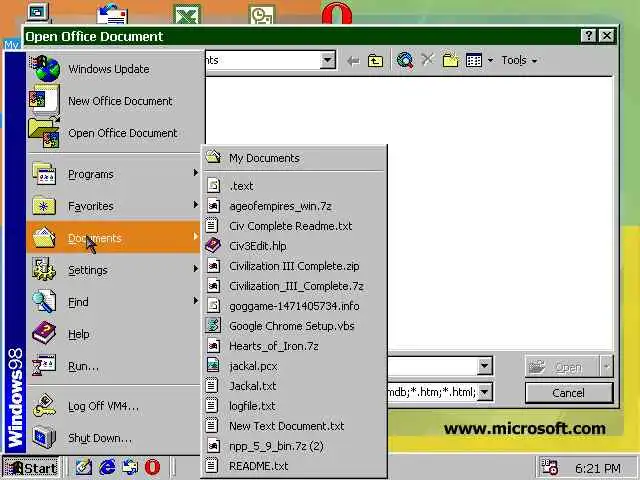The image size is (640, 480).
Task: Open README.txt from recent documents
Action: coord(294,466)
